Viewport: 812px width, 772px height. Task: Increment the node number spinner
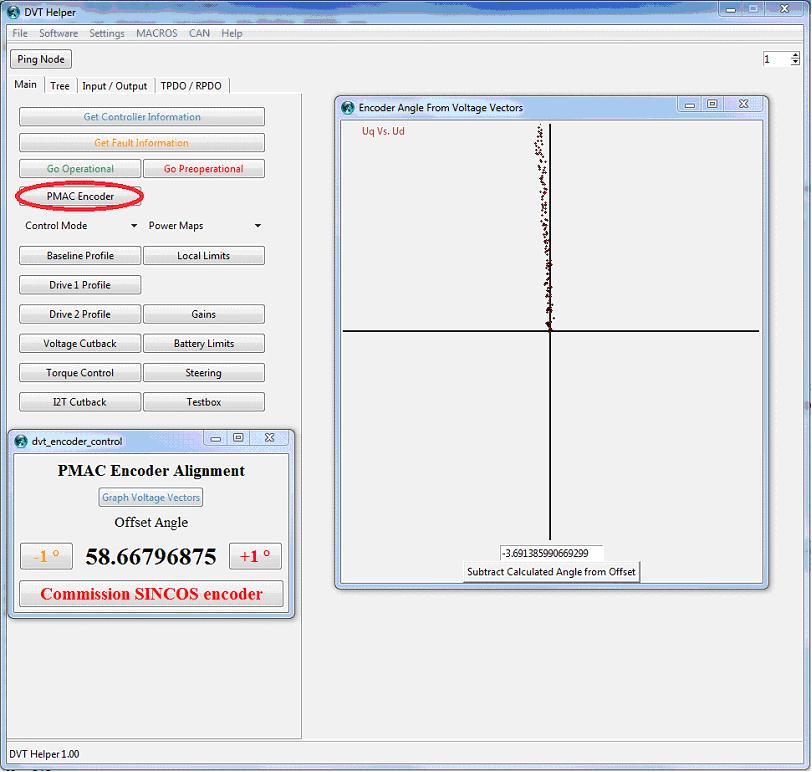click(x=795, y=56)
